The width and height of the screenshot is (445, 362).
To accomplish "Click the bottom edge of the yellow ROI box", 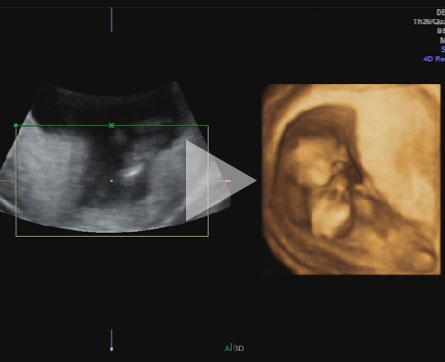I will [112, 236].
